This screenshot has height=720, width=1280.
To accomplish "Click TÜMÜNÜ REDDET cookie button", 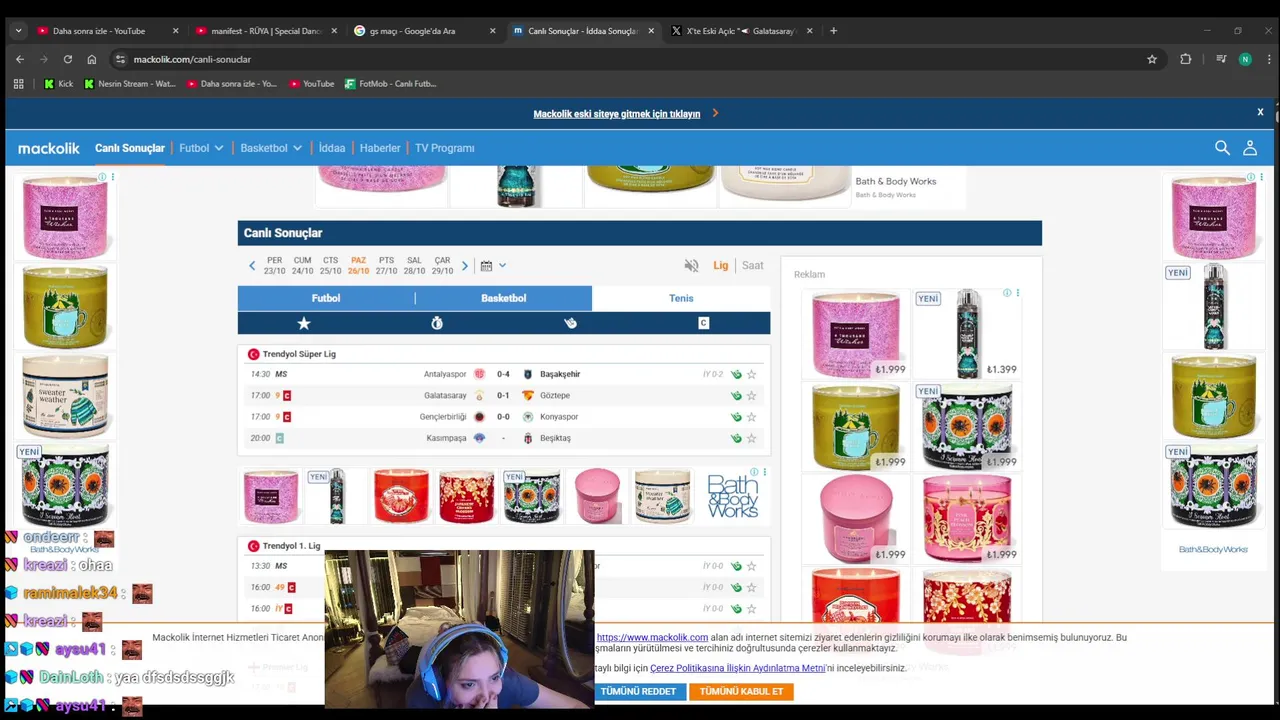I will [x=638, y=691].
